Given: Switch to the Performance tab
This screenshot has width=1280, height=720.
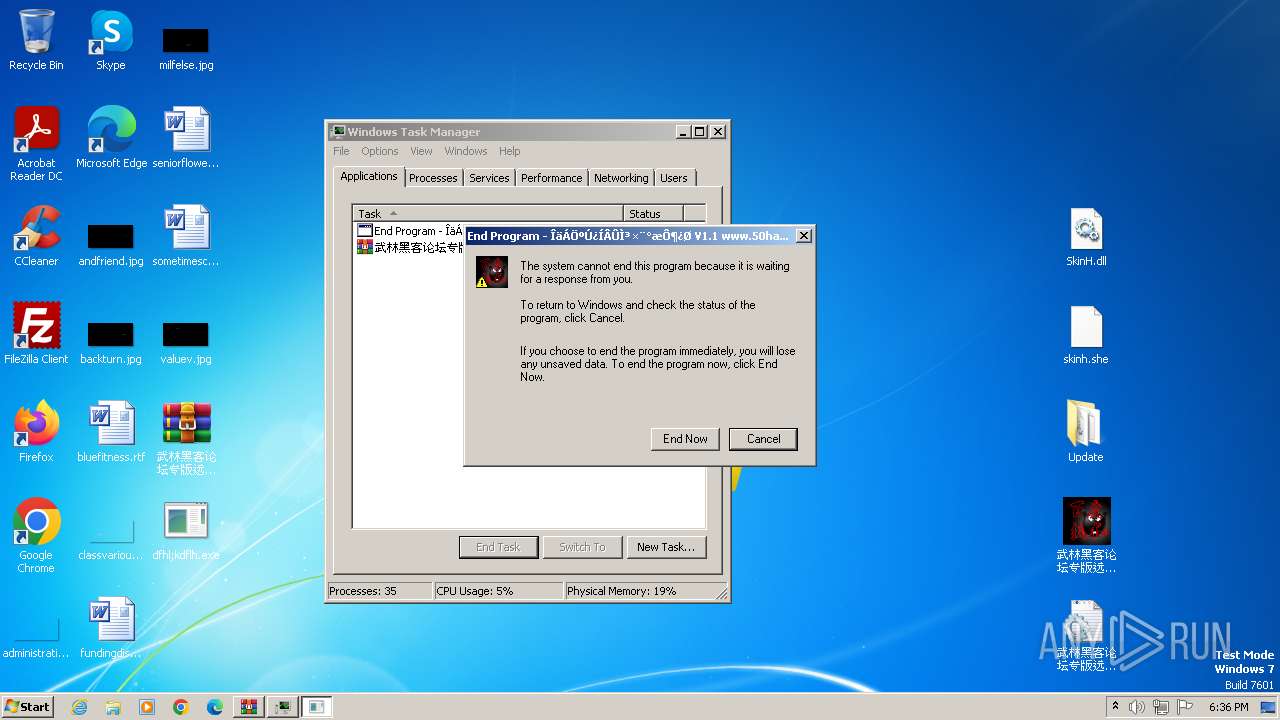Looking at the screenshot, I should tap(551, 178).
